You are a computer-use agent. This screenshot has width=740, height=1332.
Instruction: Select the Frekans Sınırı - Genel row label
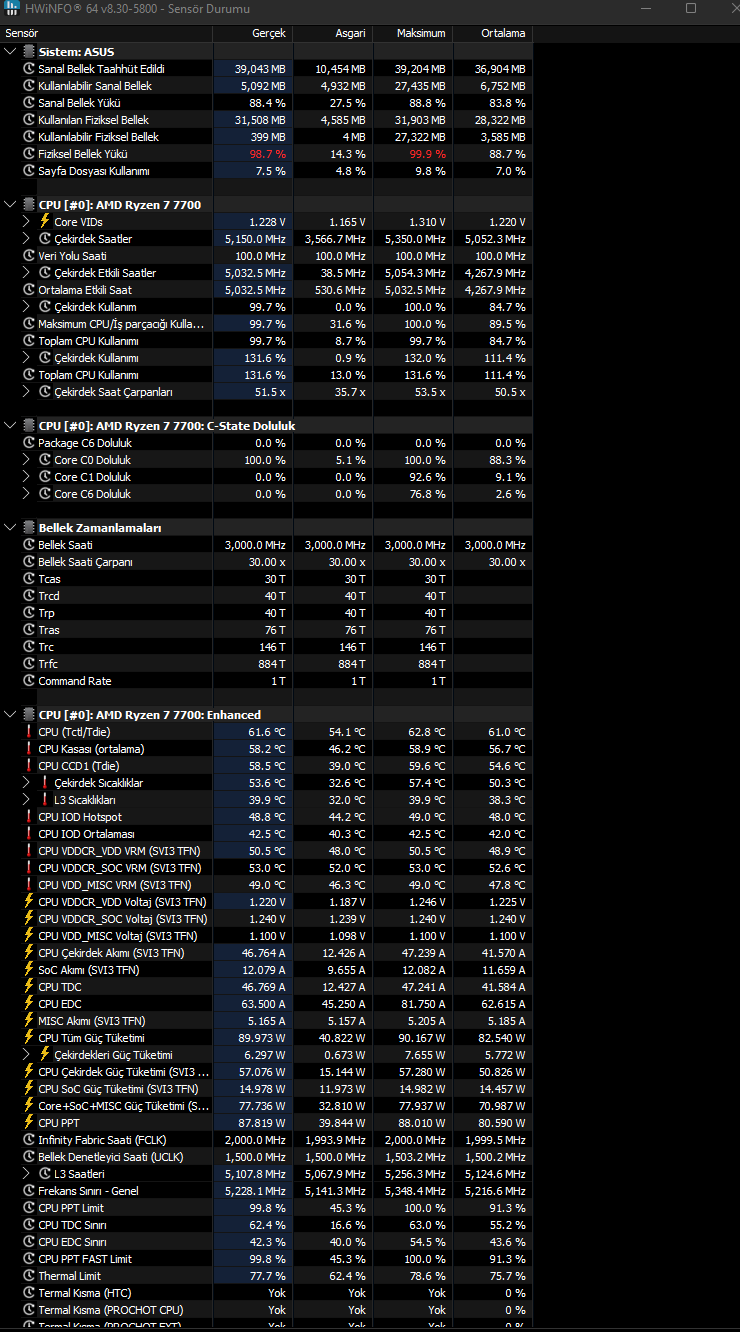point(88,1191)
